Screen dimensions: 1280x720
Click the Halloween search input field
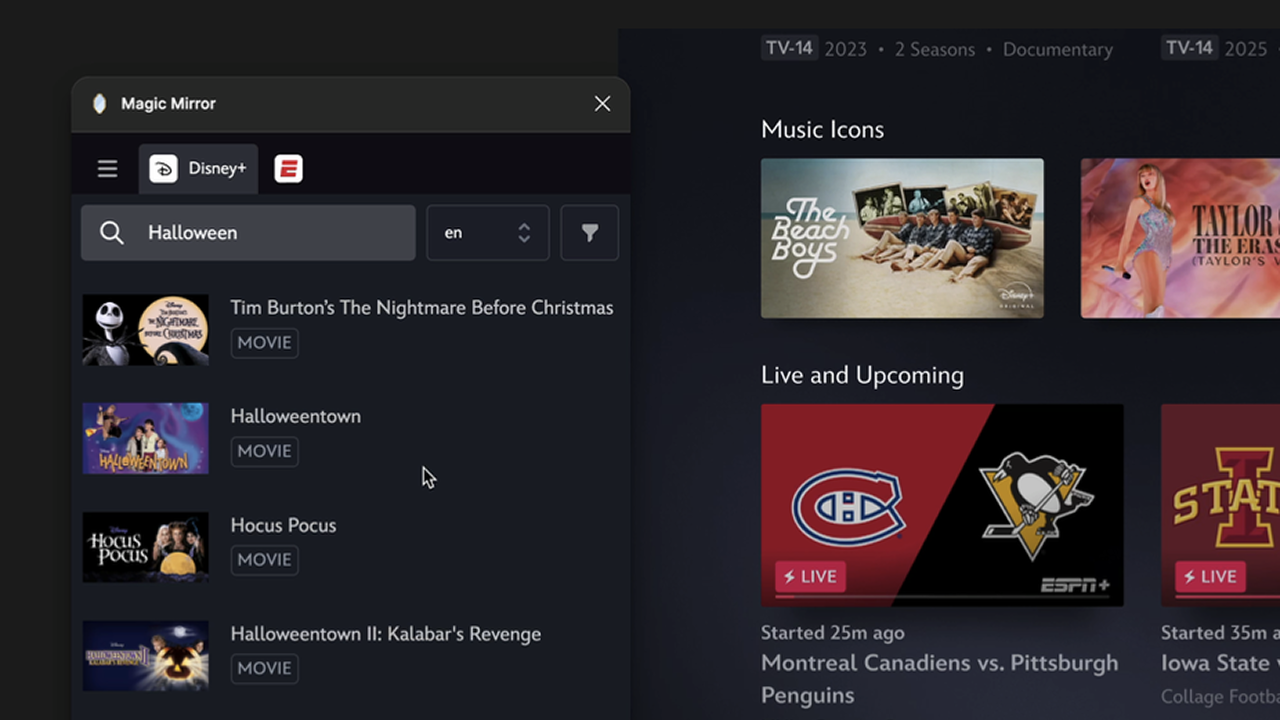(x=270, y=233)
